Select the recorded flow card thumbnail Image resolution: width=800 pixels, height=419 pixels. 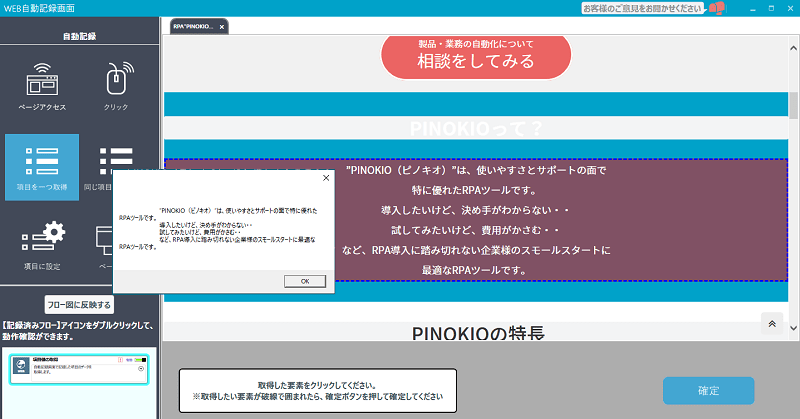[79, 369]
